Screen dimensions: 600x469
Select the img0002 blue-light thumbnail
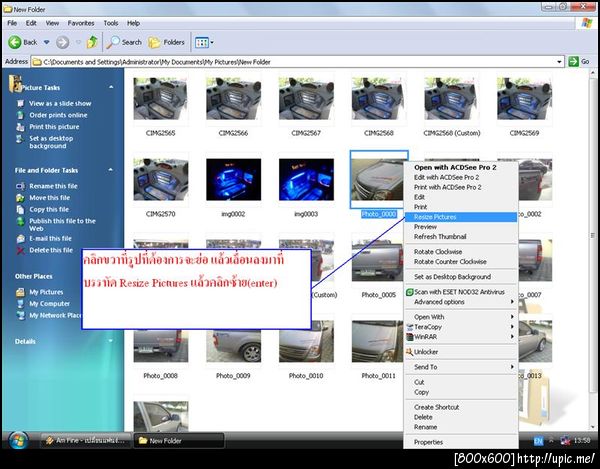click(x=233, y=179)
